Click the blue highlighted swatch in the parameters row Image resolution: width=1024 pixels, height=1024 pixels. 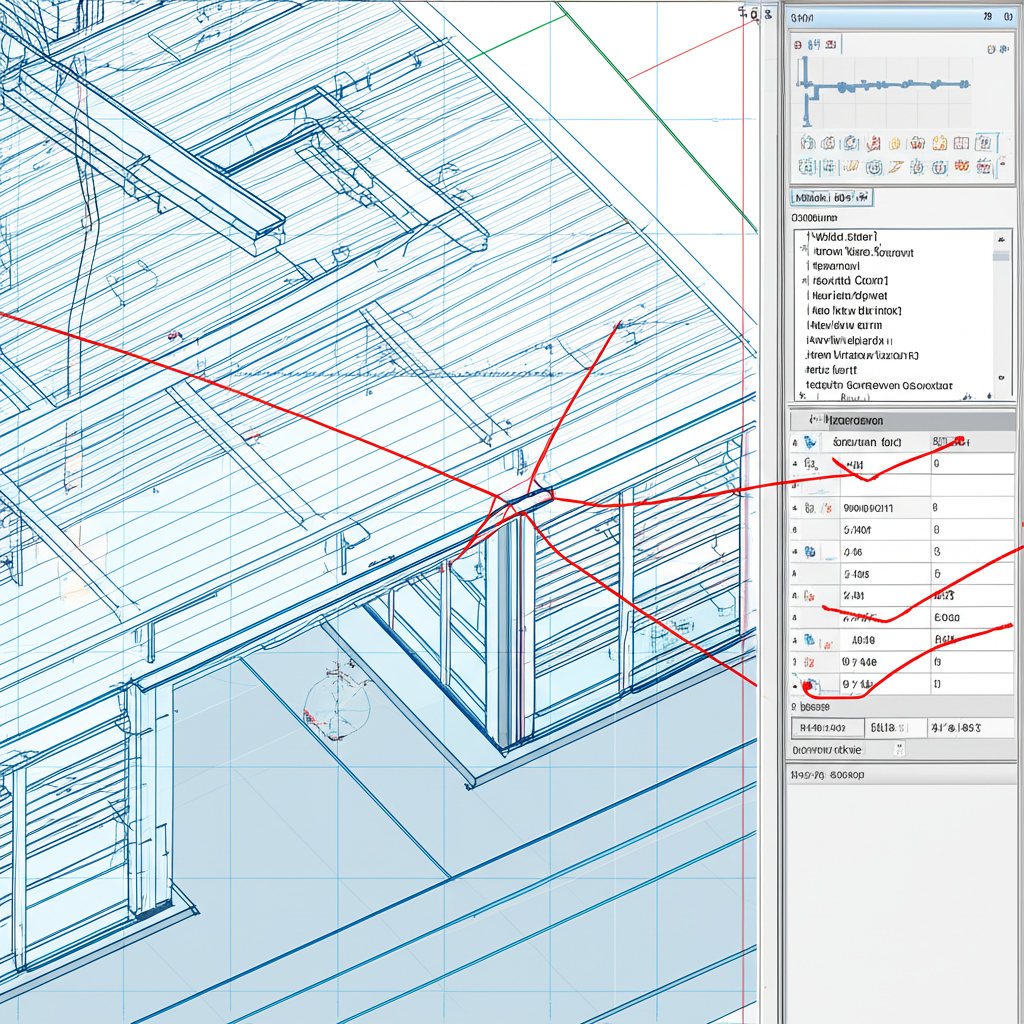(x=810, y=441)
